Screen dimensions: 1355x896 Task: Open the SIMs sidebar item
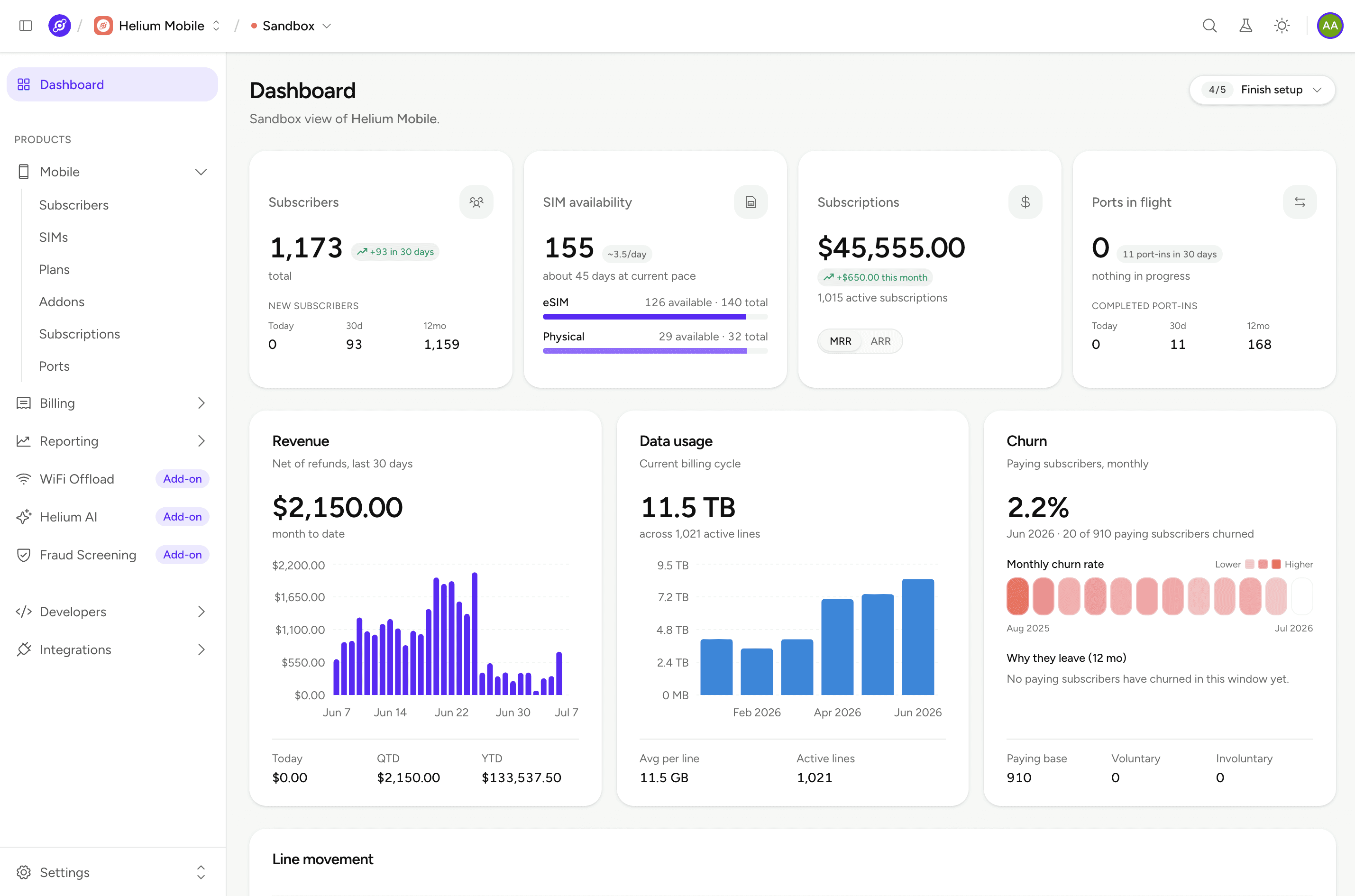pyautogui.click(x=53, y=237)
